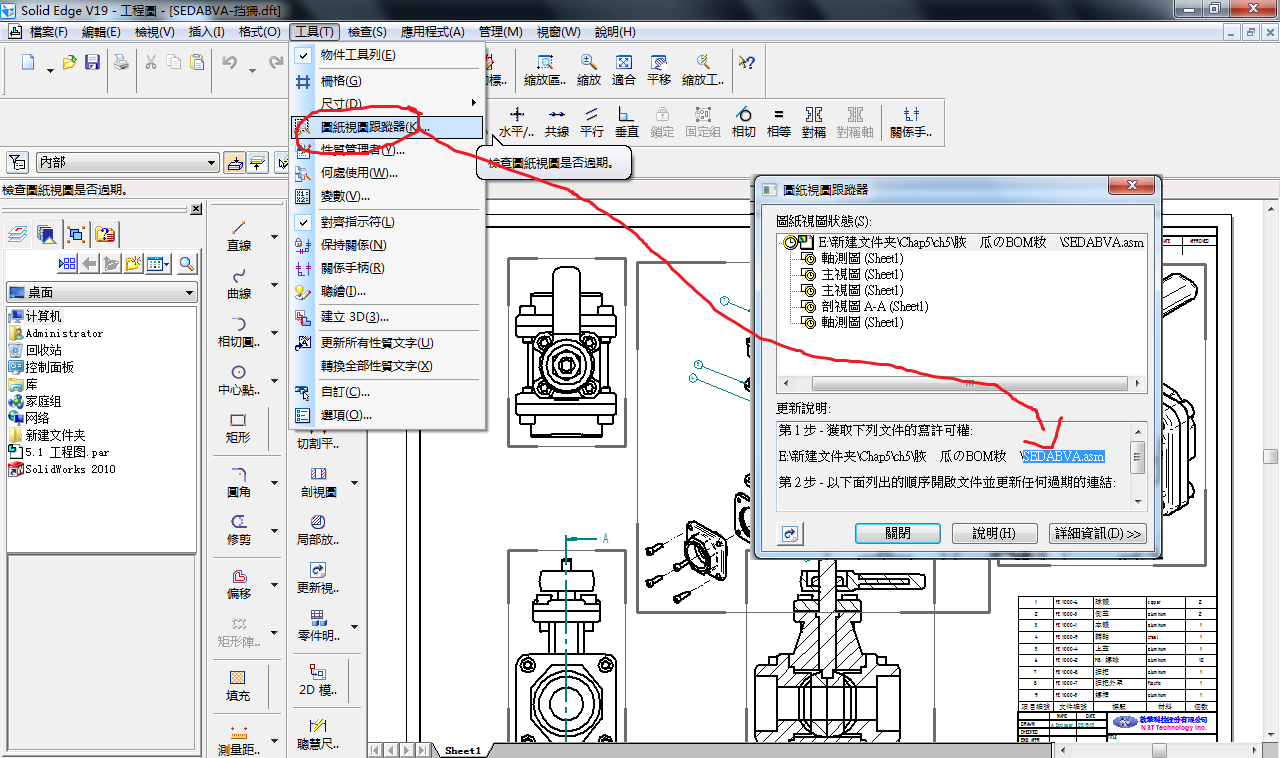Click the What's This help cursor icon
Viewport: 1280px width, 758px height.
point(747,62)
